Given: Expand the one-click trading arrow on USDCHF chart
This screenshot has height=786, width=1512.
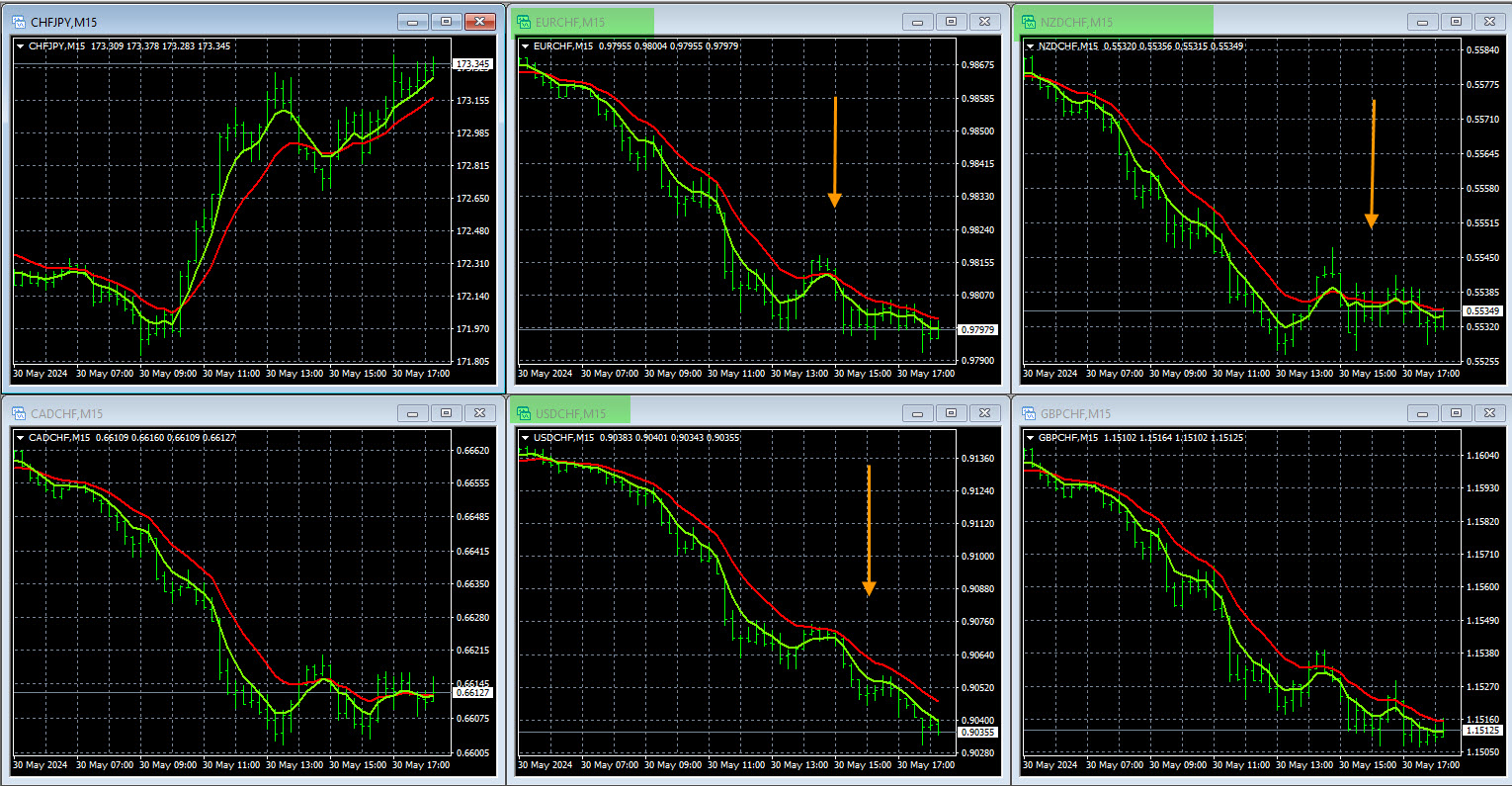Looking at the screenshot, I should pyautogui.click(x=523, y=437).
